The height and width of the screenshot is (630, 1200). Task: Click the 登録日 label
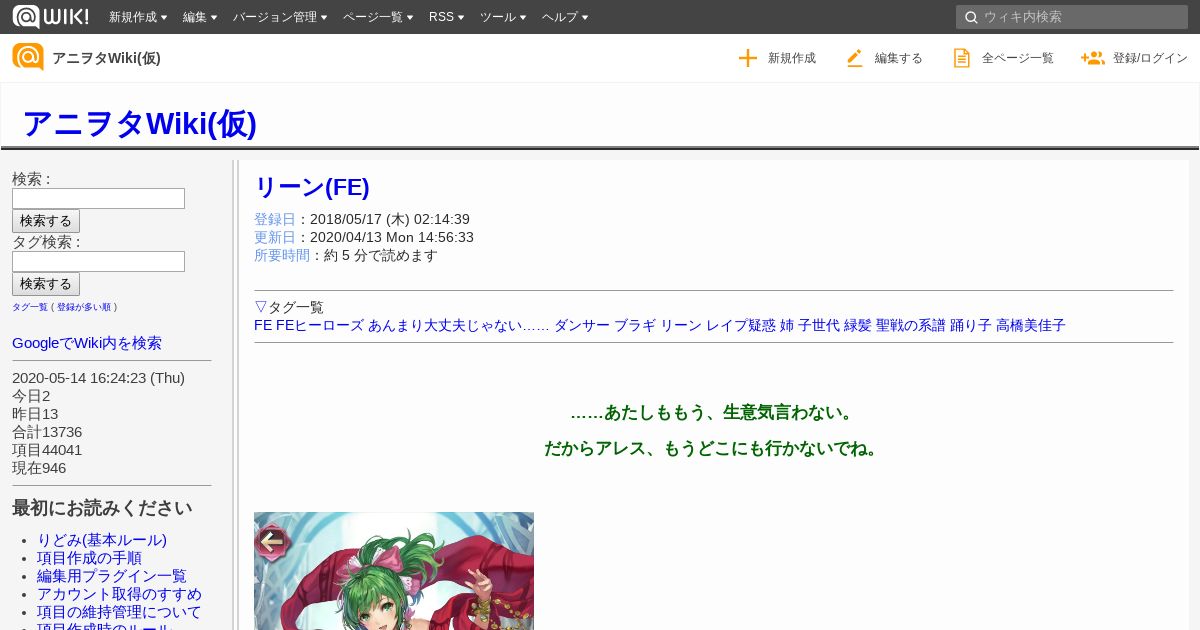tap(275, 219)
